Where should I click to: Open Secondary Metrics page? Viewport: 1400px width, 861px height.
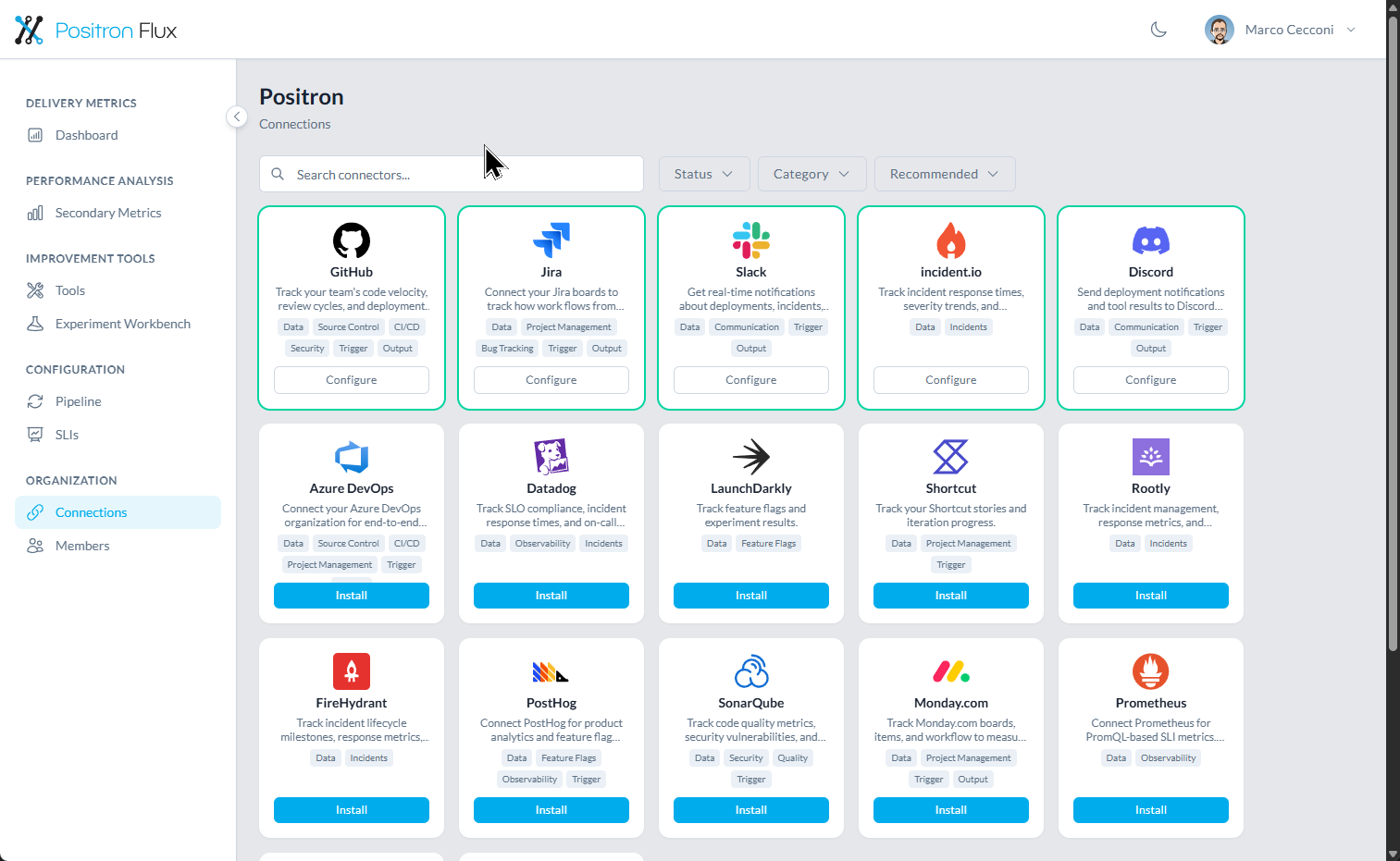pyautogui.click(x=118, y=213)
